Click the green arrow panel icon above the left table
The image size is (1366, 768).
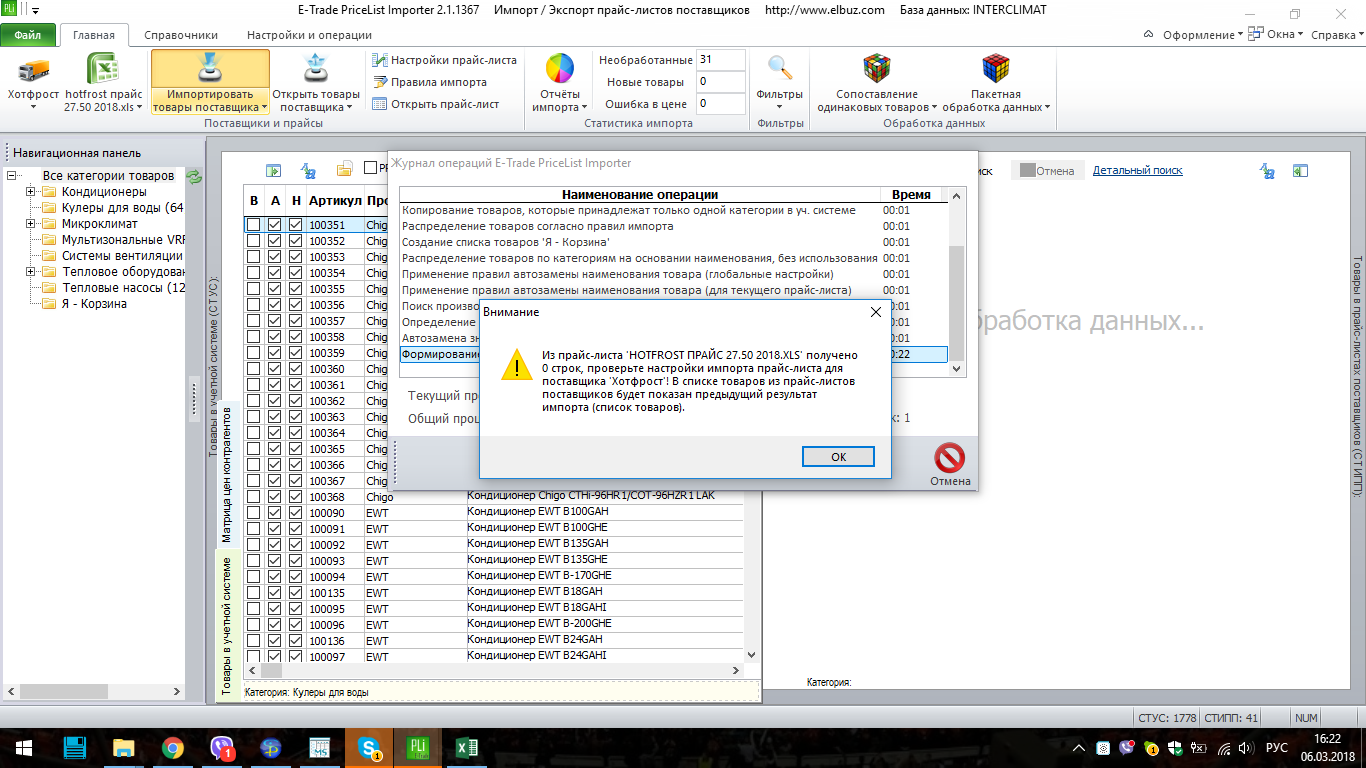tap(273, 170)
